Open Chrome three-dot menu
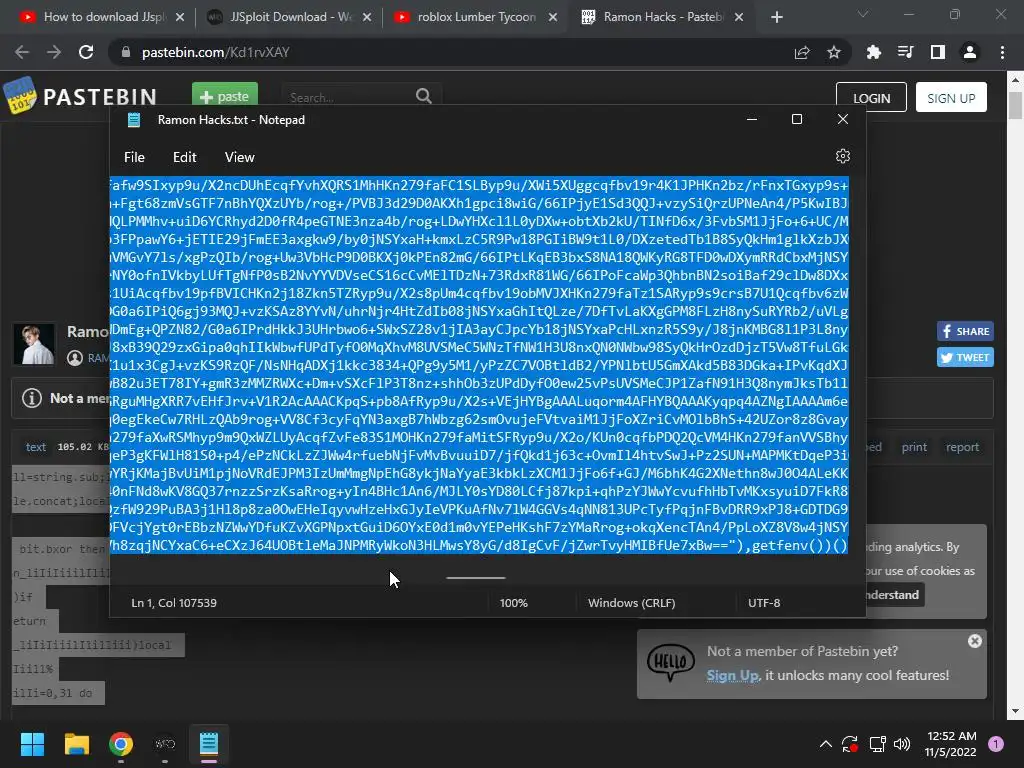1024x768 pixels. (1002, 52)
